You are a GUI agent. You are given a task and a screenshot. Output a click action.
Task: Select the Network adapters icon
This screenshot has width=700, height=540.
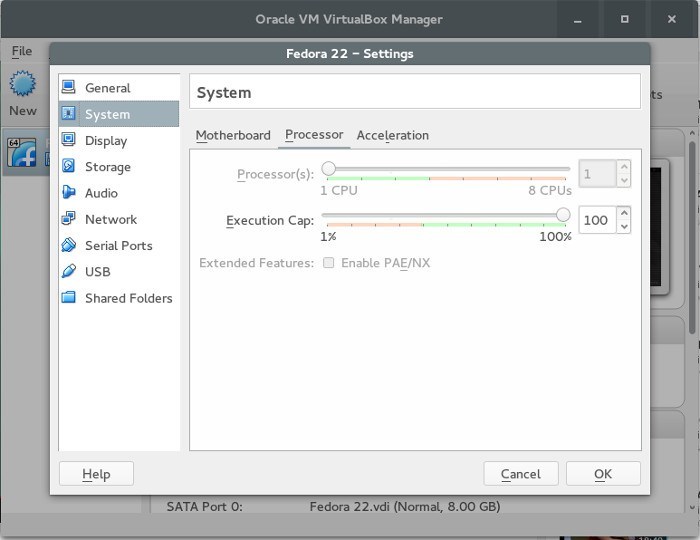68,219
